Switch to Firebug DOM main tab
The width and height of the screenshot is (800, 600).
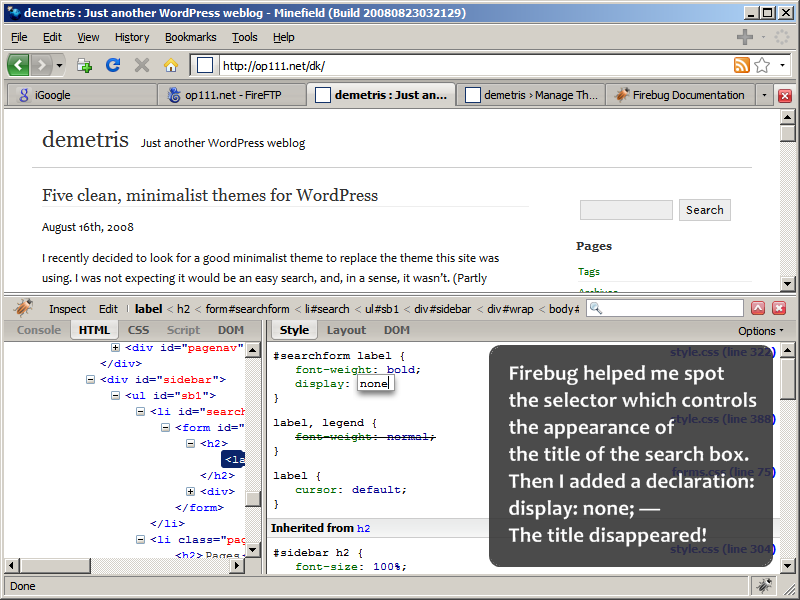pyautogui.click(x=231, y=330)
